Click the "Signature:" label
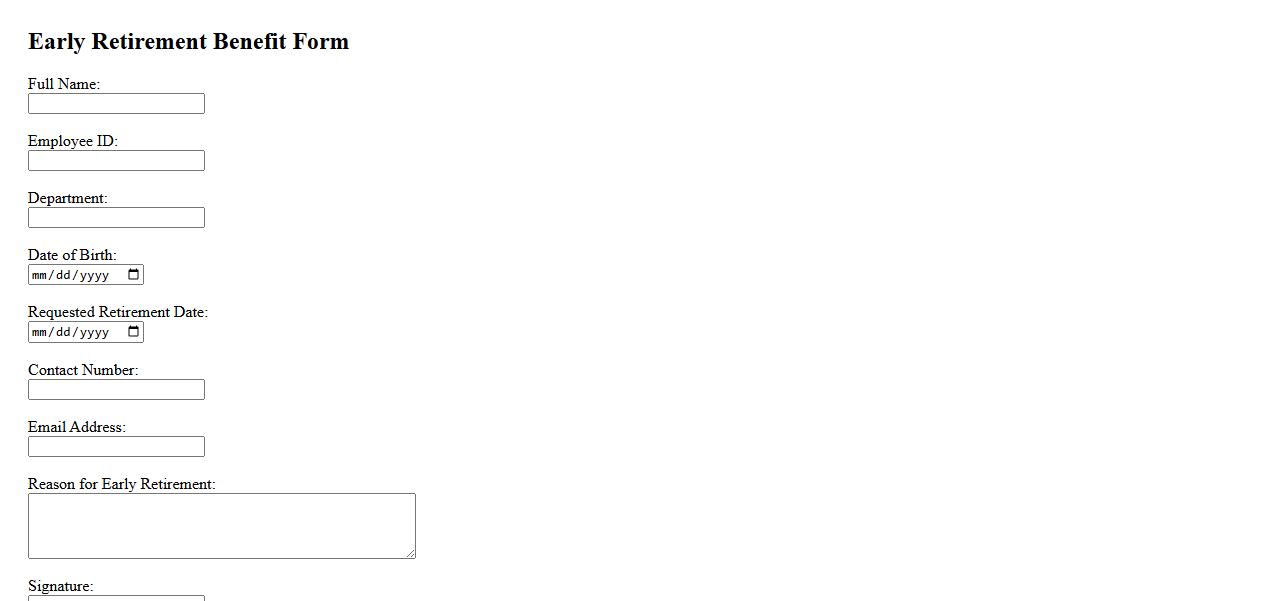The image size is (1278, 601). pyautogui.click(x=60, y=586)
